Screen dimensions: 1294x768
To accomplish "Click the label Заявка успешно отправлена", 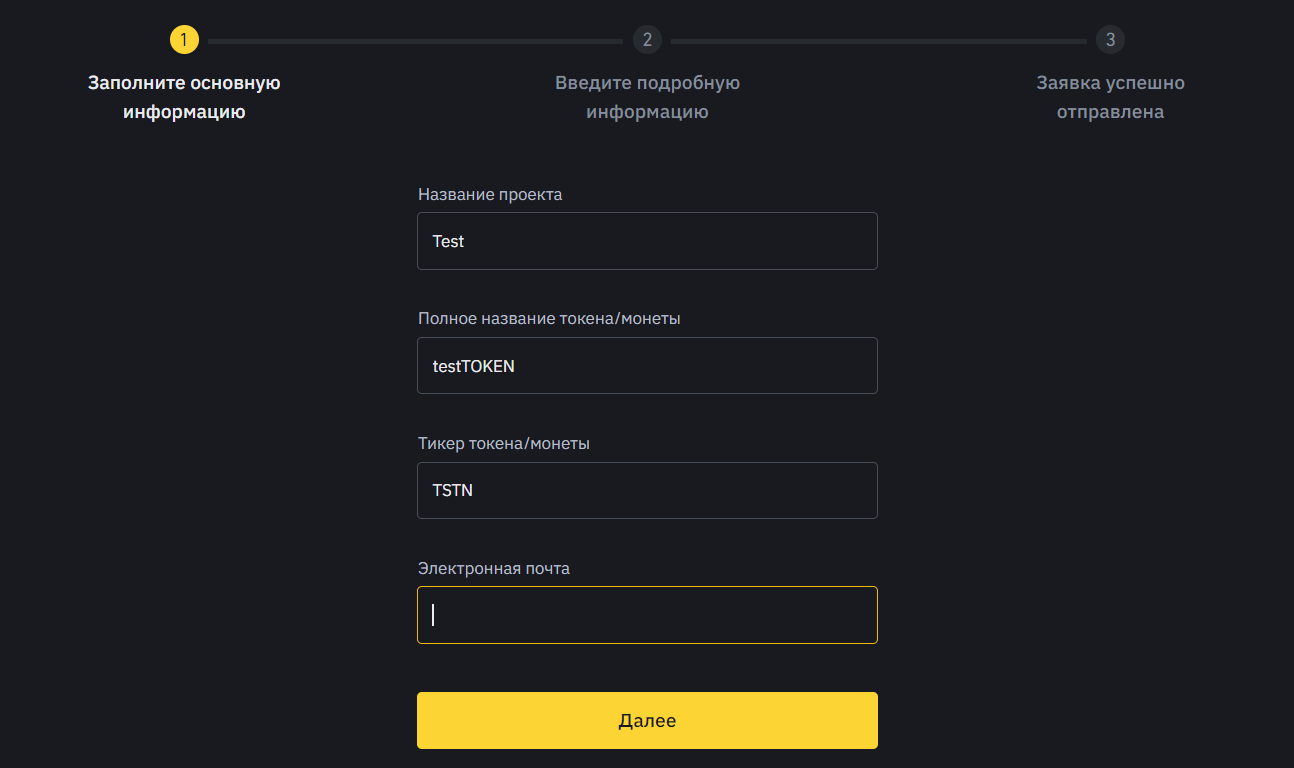I will coord(1110,97).
